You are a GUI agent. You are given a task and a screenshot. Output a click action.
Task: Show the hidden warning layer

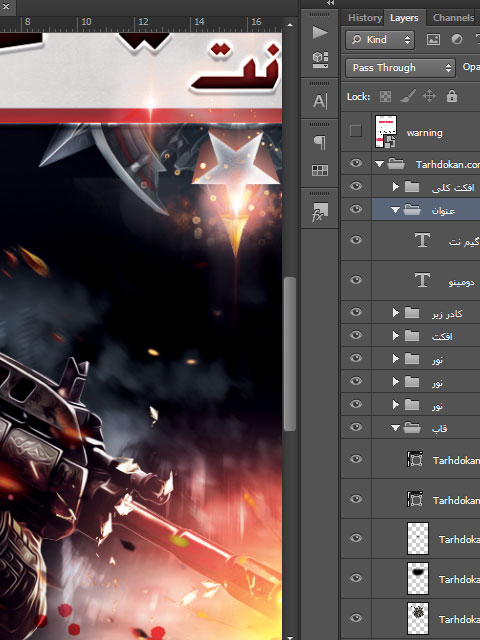pos(356,131)
